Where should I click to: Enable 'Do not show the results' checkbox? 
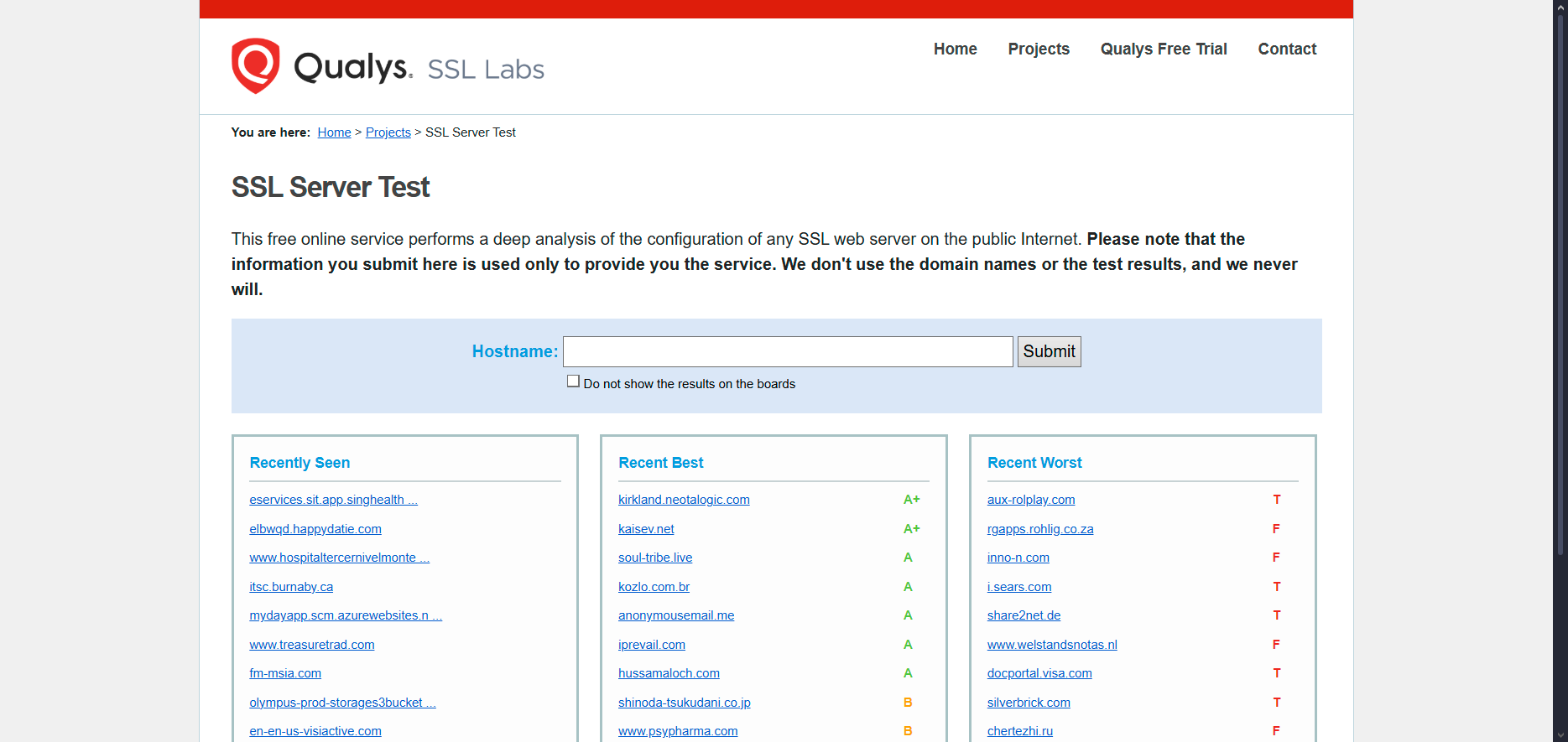[573, 381]
